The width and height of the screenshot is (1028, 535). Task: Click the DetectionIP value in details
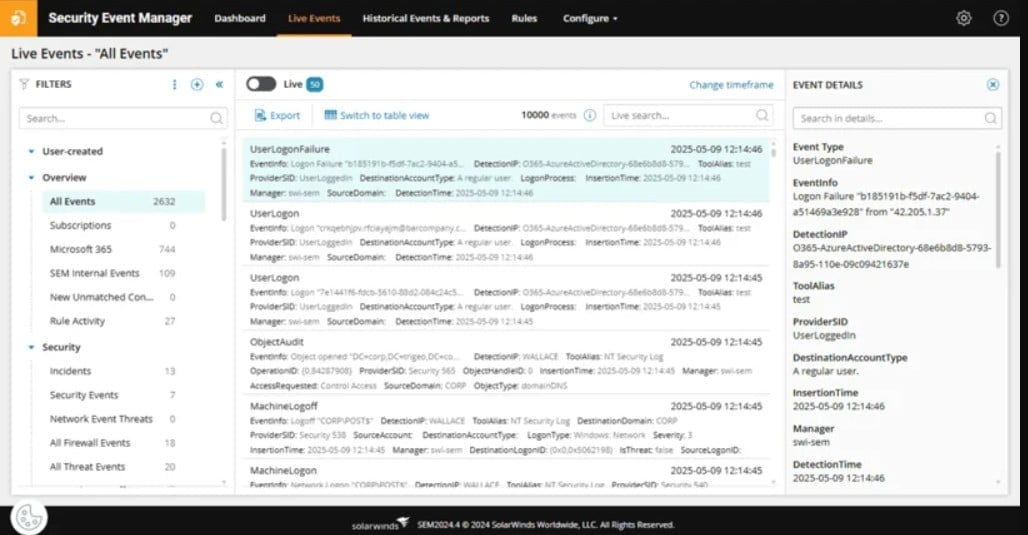point(892,256)
